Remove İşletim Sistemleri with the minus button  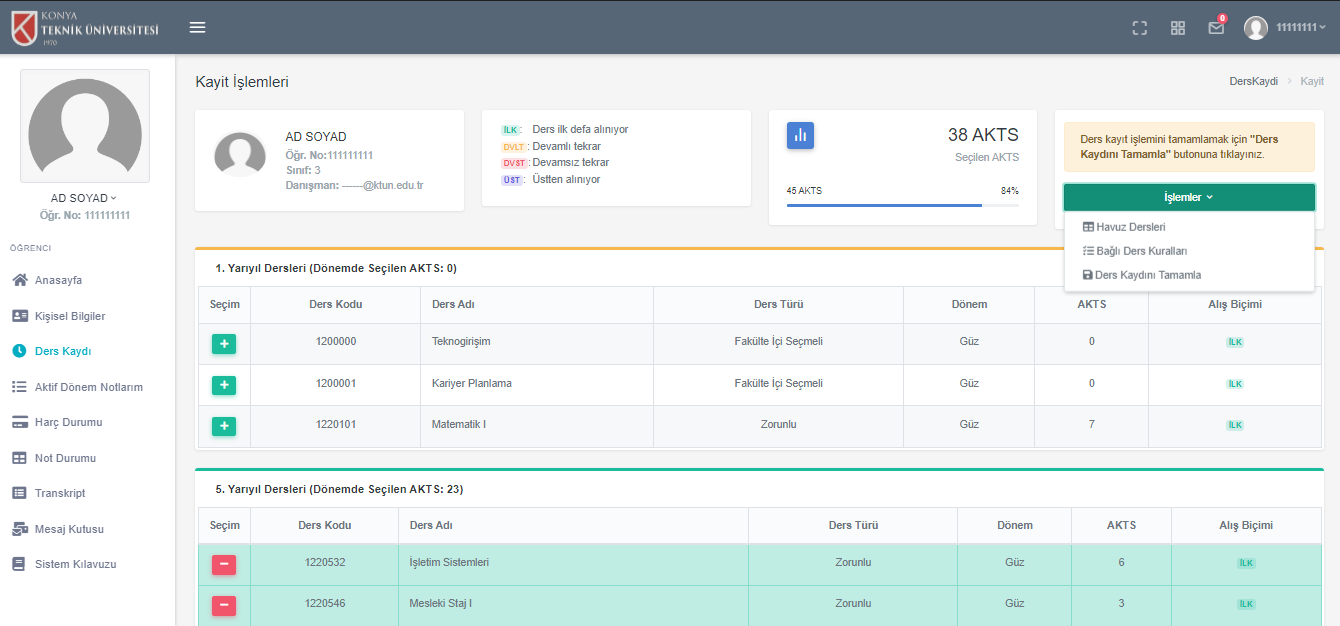[x=224, y=565]
